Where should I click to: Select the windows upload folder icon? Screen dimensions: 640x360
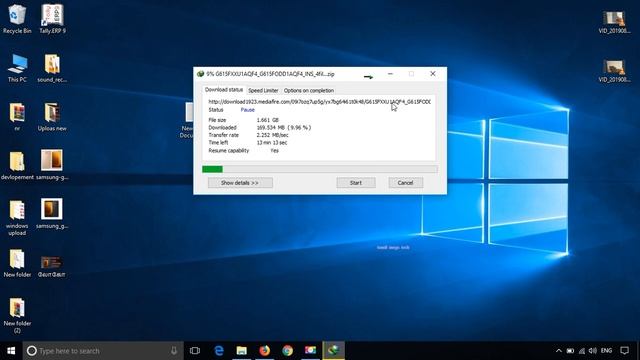pos(17,217)
